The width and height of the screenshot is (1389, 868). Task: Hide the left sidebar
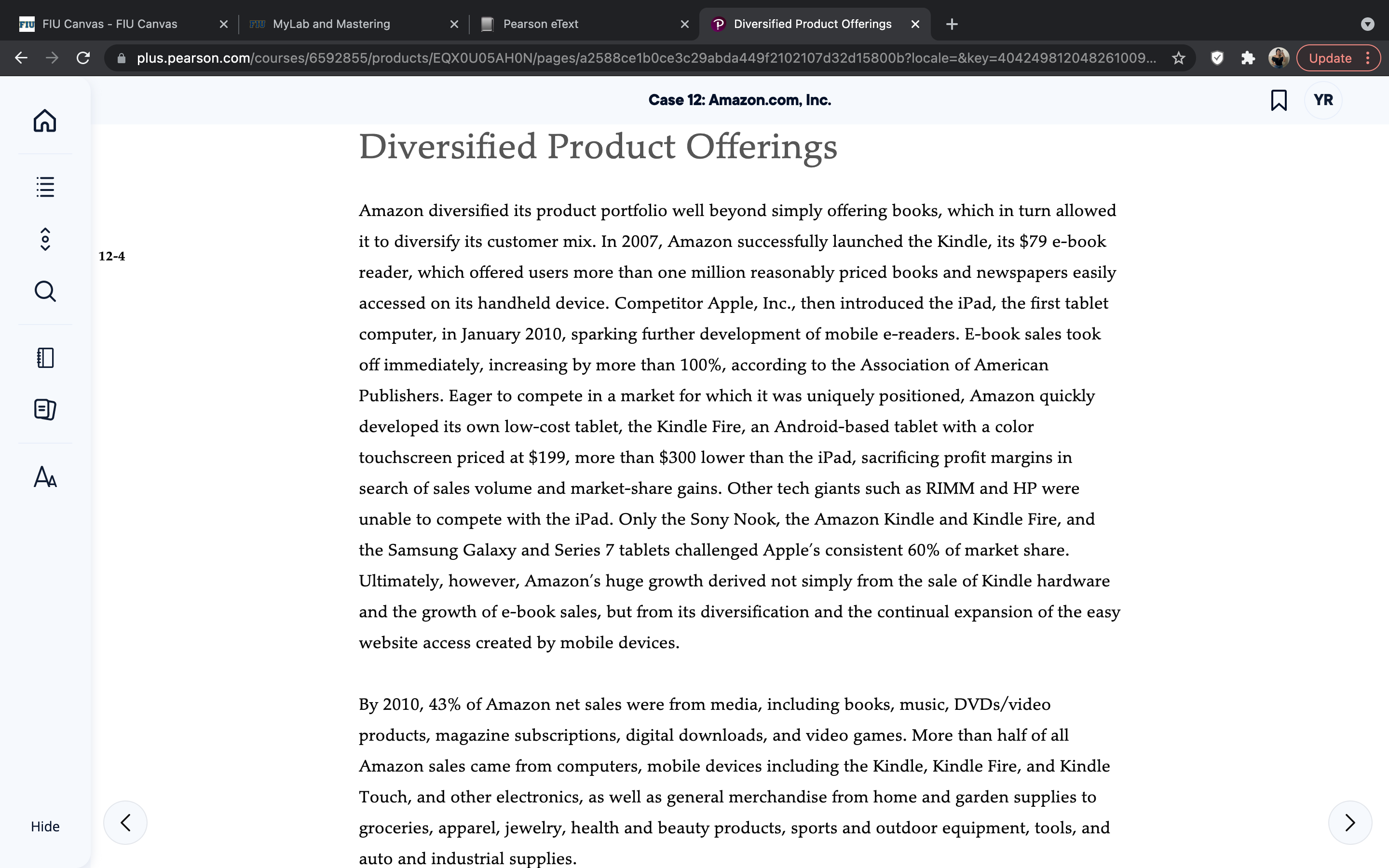[45, 826]
